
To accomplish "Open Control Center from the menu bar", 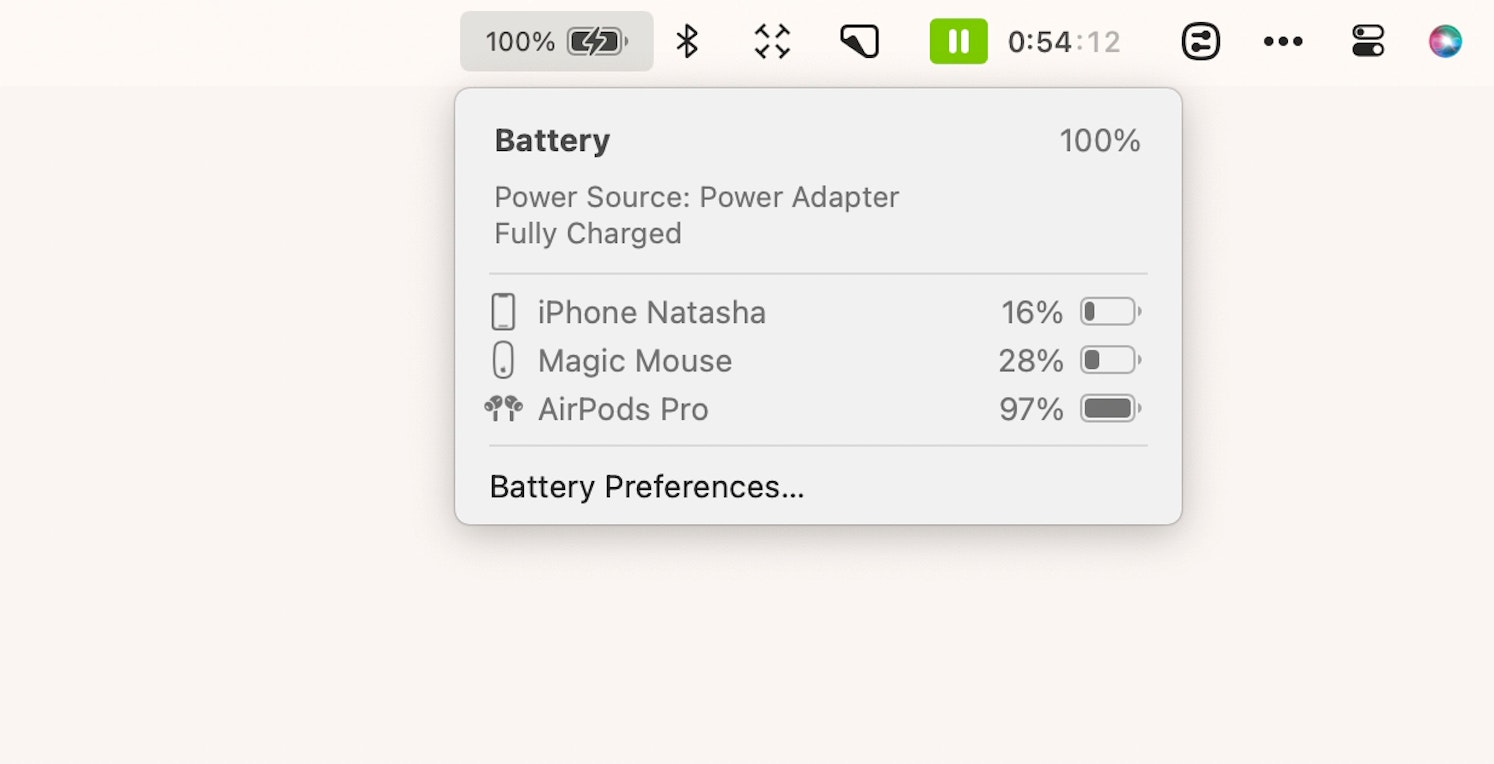I will point(1367,41).
